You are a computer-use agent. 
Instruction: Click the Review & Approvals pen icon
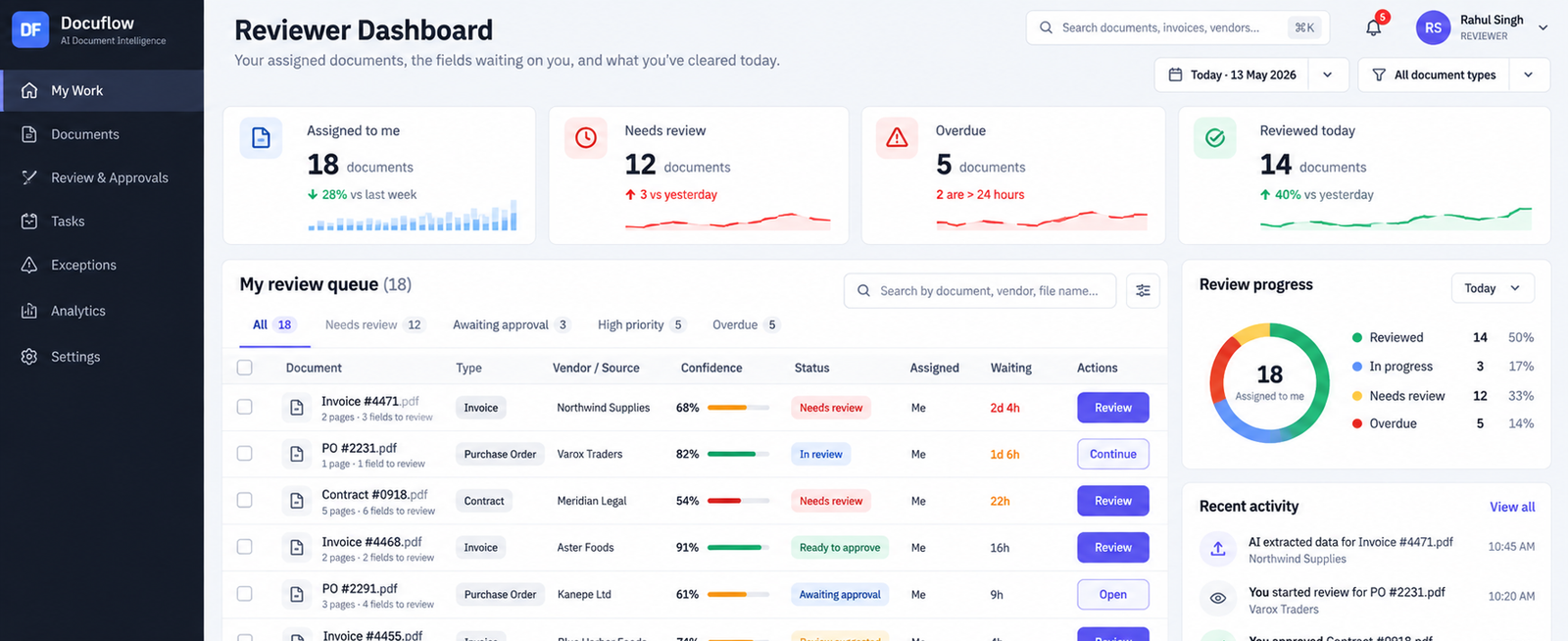pos(29,177)
